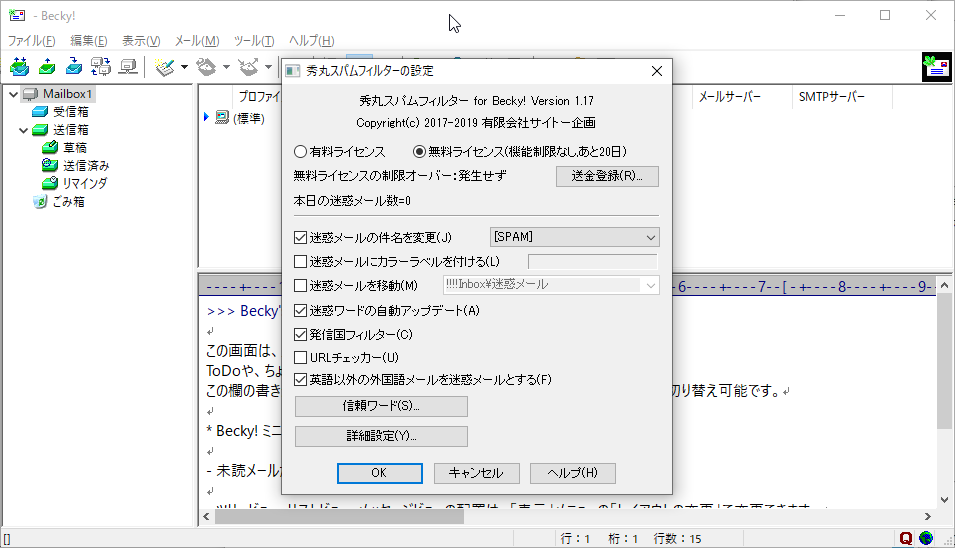Viewport: 955px width, 548px height.
Task: Click the red Q status bar icon
Action: (x=906, y=538)
